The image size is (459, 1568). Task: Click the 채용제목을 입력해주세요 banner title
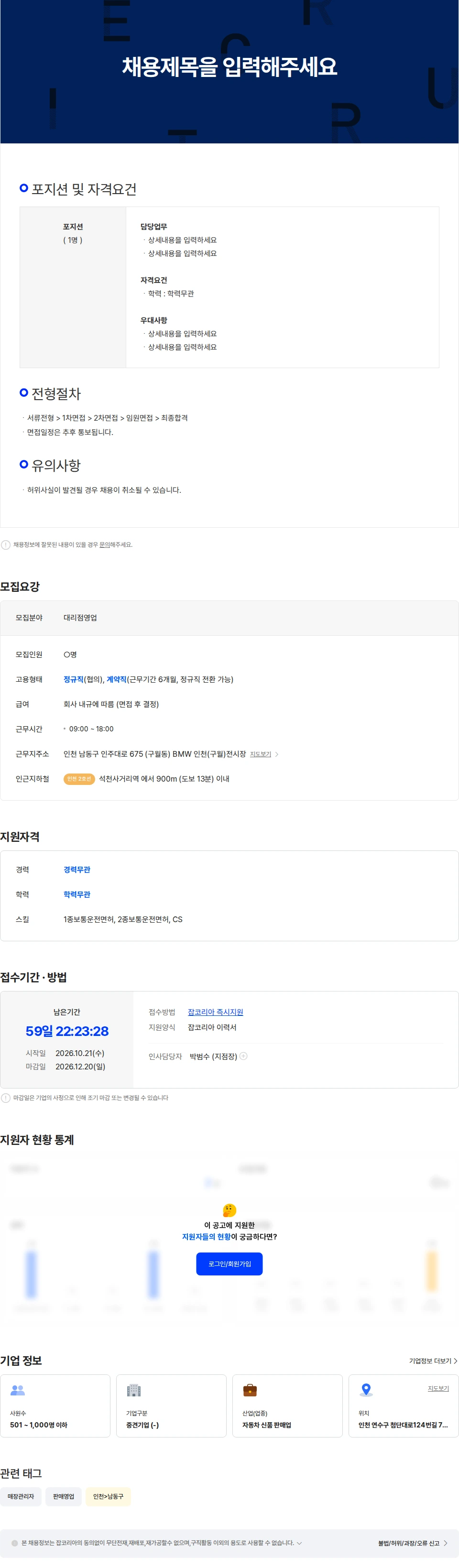(229, 66)
